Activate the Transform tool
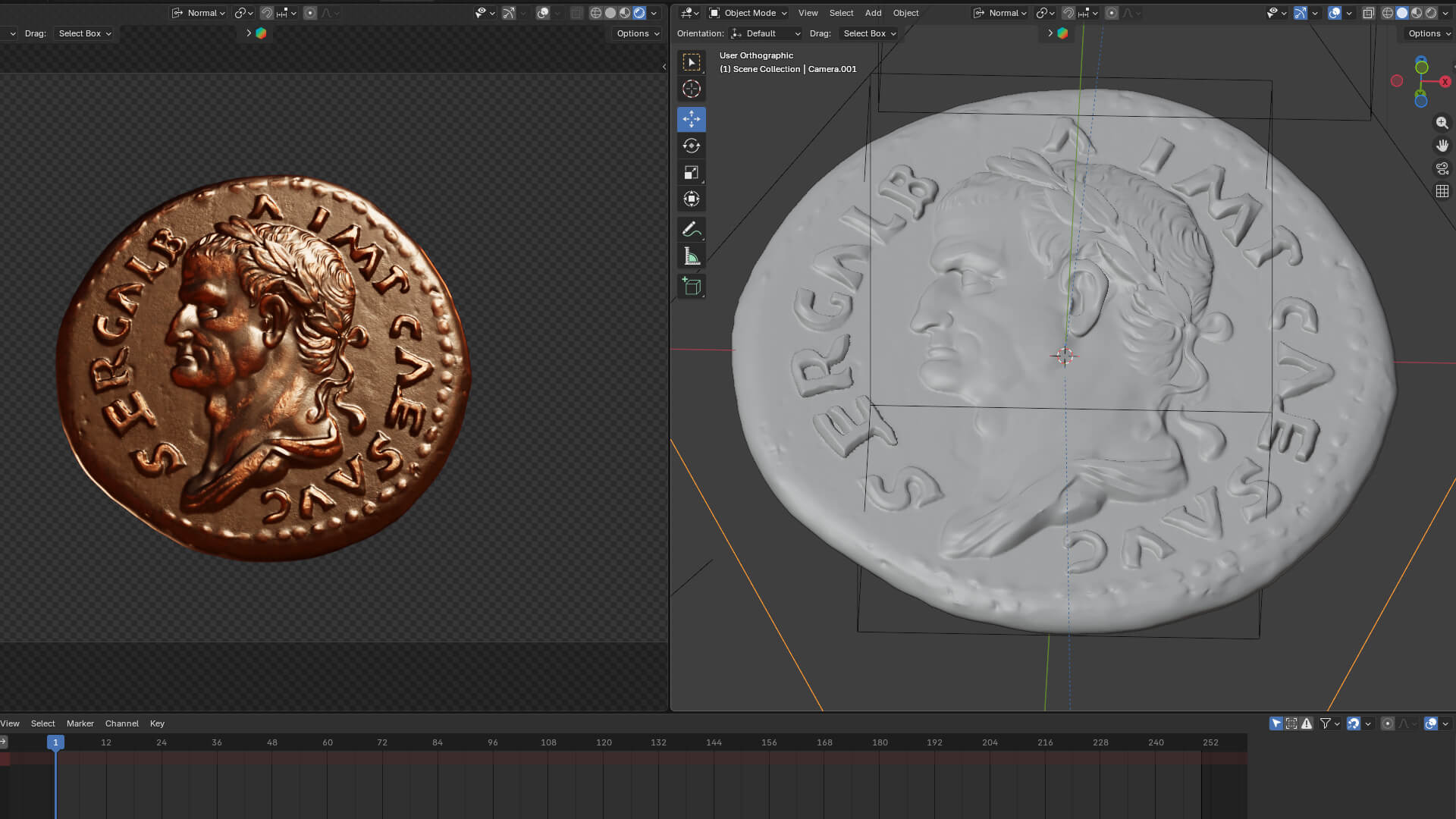This screenshot has width=1456, height=819. click(691, 199)
